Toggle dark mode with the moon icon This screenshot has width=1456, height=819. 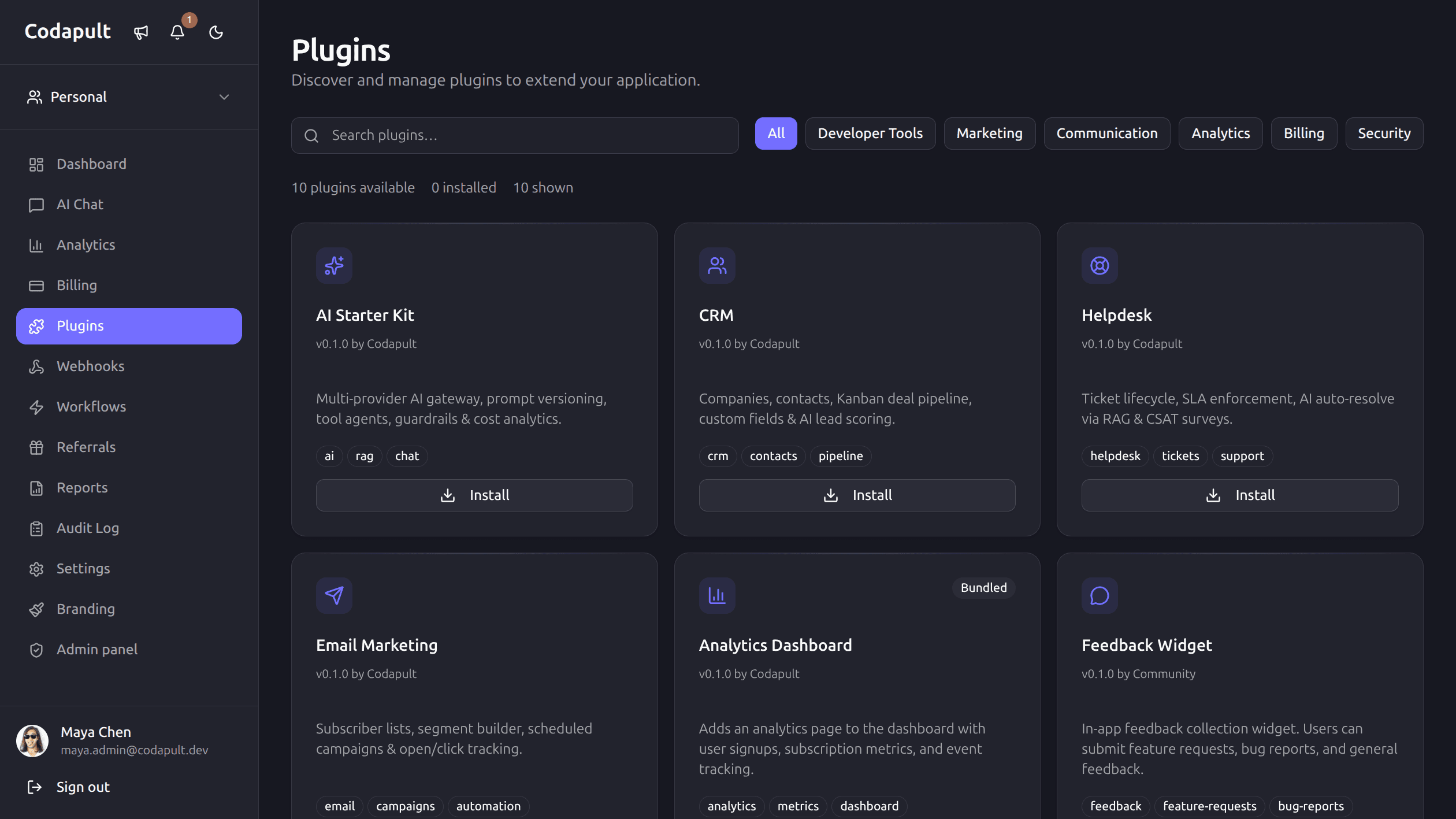click(x=216, y=32)
